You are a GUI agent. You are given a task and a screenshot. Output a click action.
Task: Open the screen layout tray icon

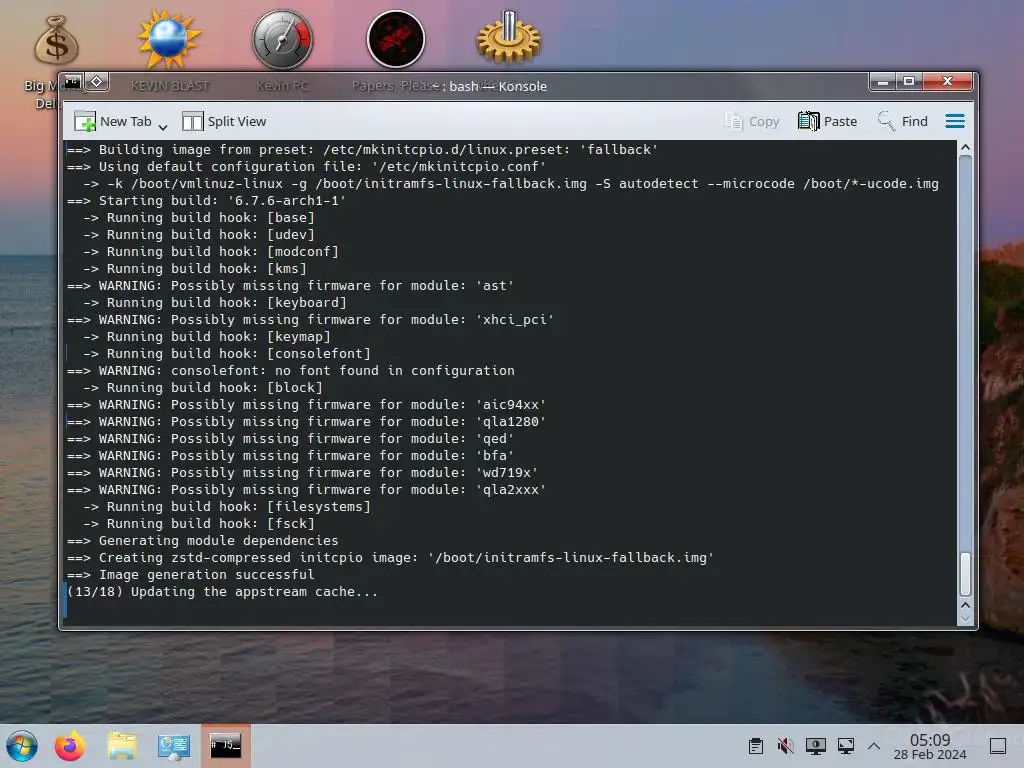coord(845,746)
